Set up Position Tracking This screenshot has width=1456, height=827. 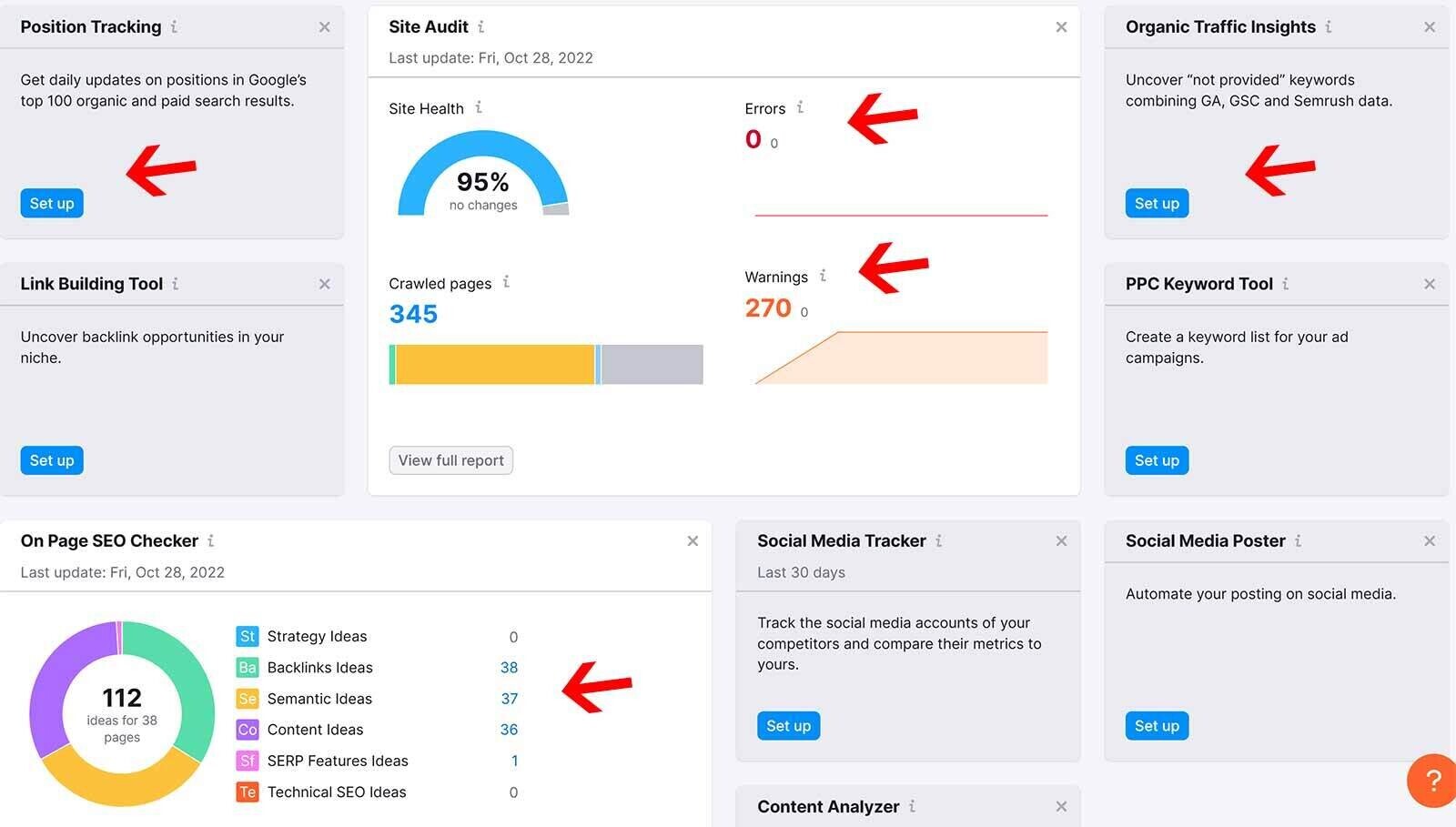click(x=52, y=203)
